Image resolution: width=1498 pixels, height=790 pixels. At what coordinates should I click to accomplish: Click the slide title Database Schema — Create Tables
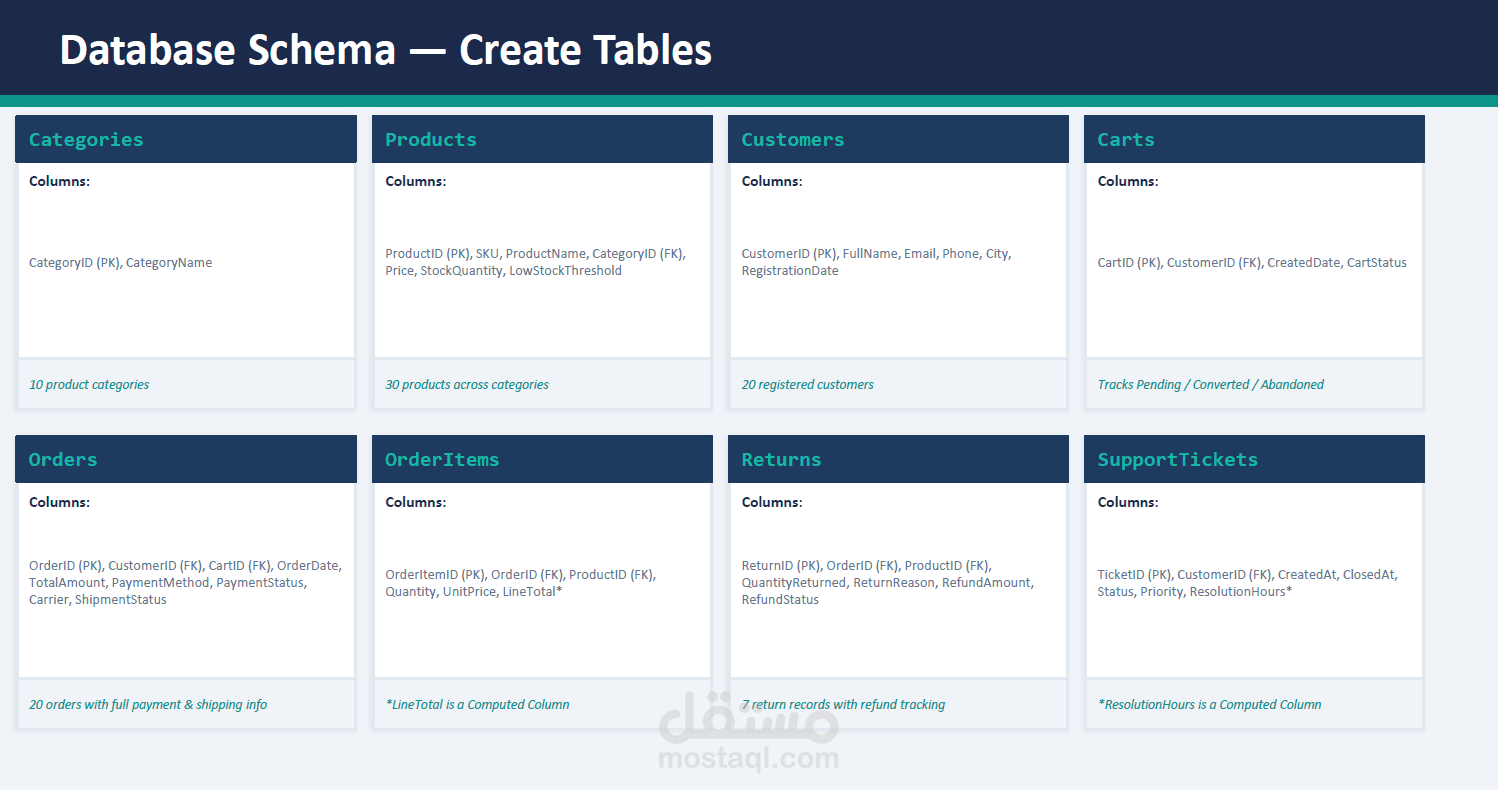click(x=386, y=50)
